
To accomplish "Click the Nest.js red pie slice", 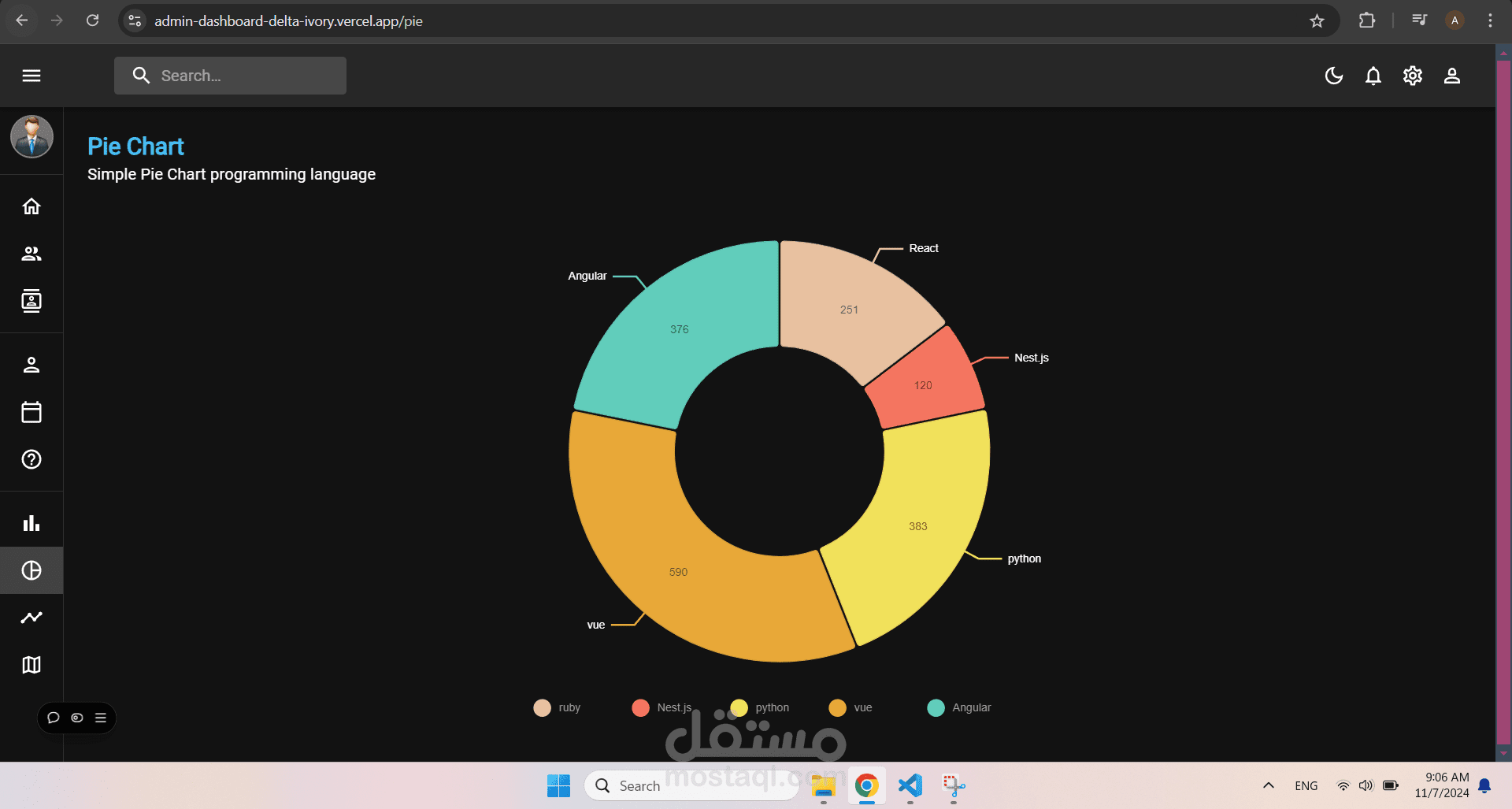I will [923, 385].
